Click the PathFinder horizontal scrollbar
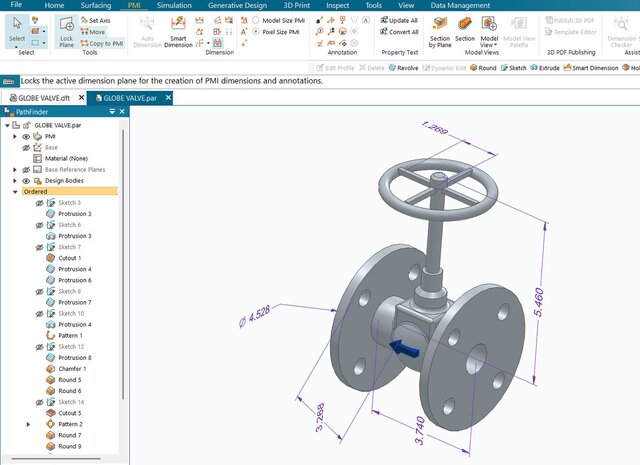This screenshot has height=465, width=640. tap(56, 459)
